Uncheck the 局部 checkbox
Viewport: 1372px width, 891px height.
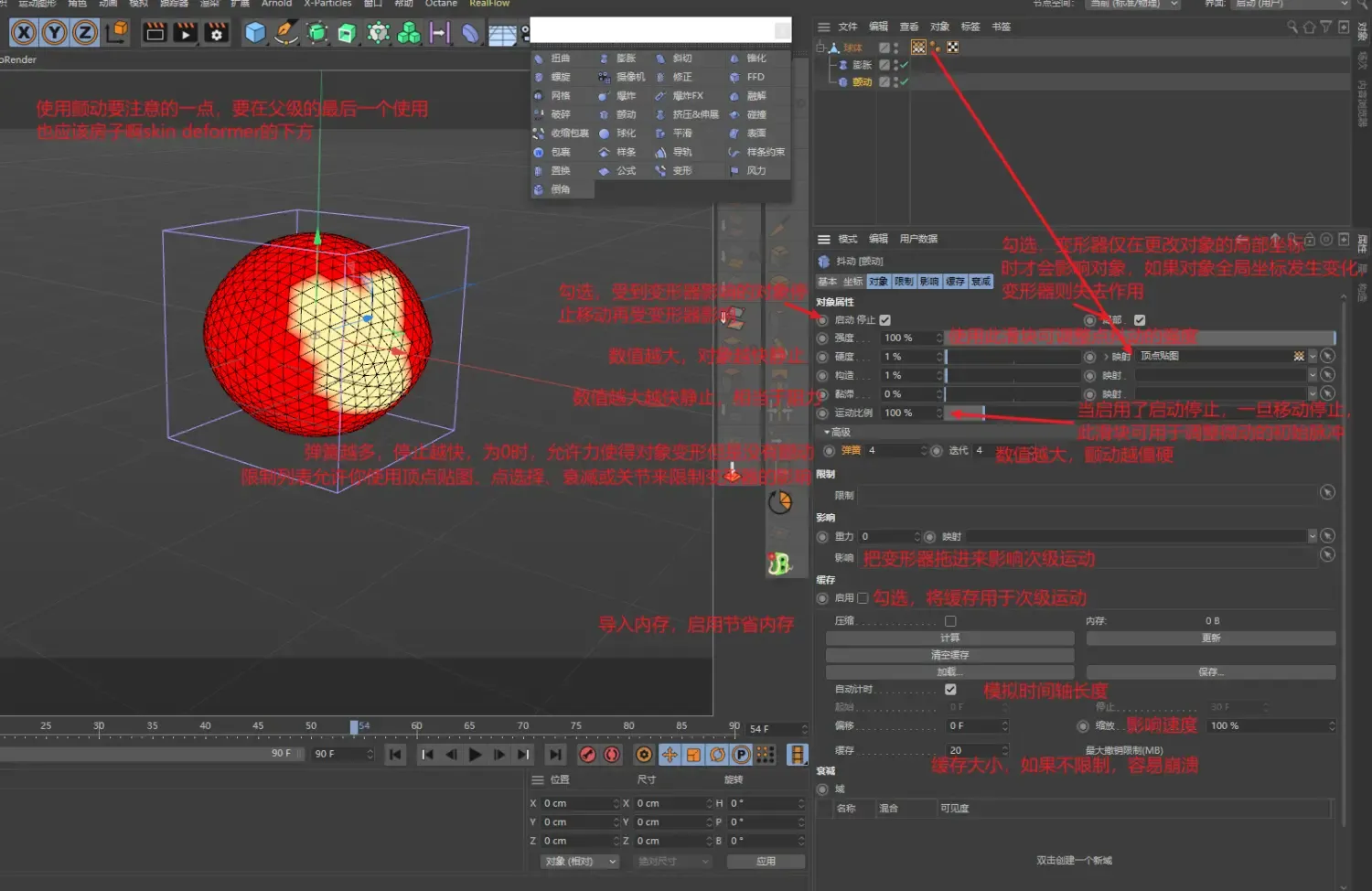tap(1139, 320)
